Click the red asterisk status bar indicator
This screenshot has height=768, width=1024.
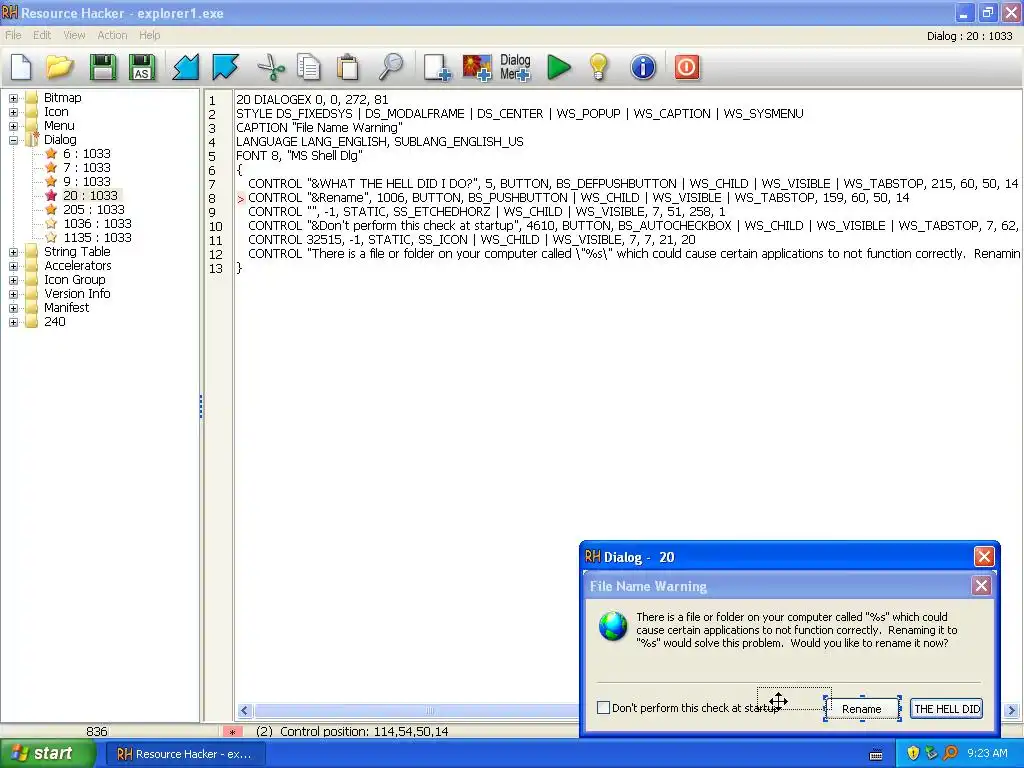pos(232,732)
